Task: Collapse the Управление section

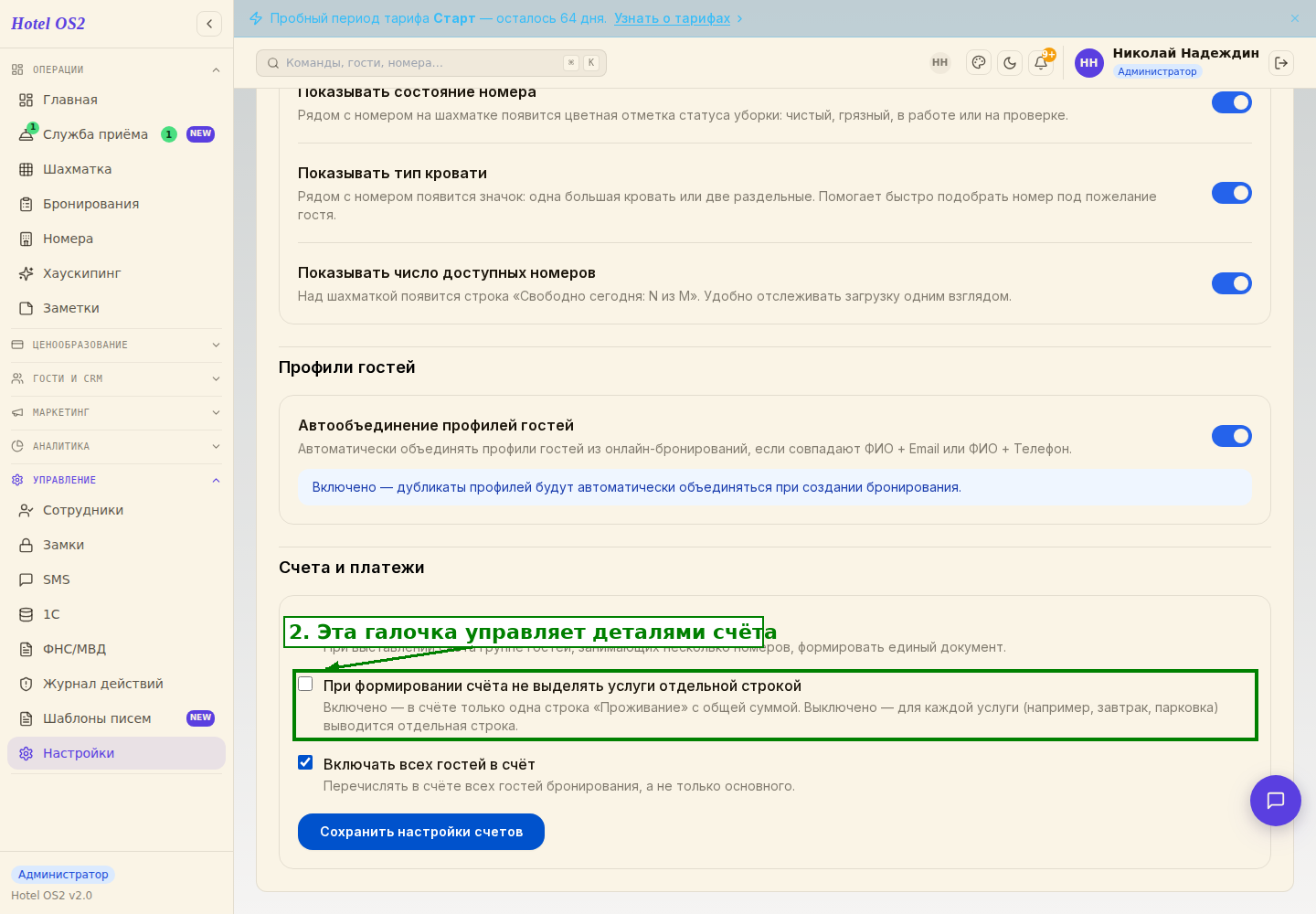Action: point(116,480)
